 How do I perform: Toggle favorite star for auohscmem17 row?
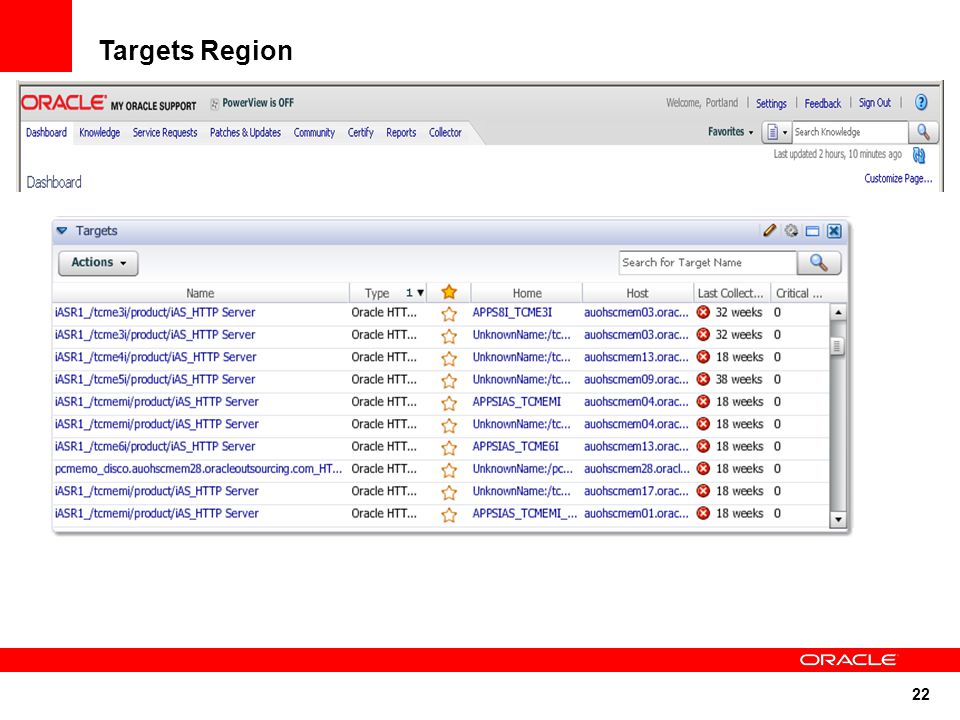[449, 492]
